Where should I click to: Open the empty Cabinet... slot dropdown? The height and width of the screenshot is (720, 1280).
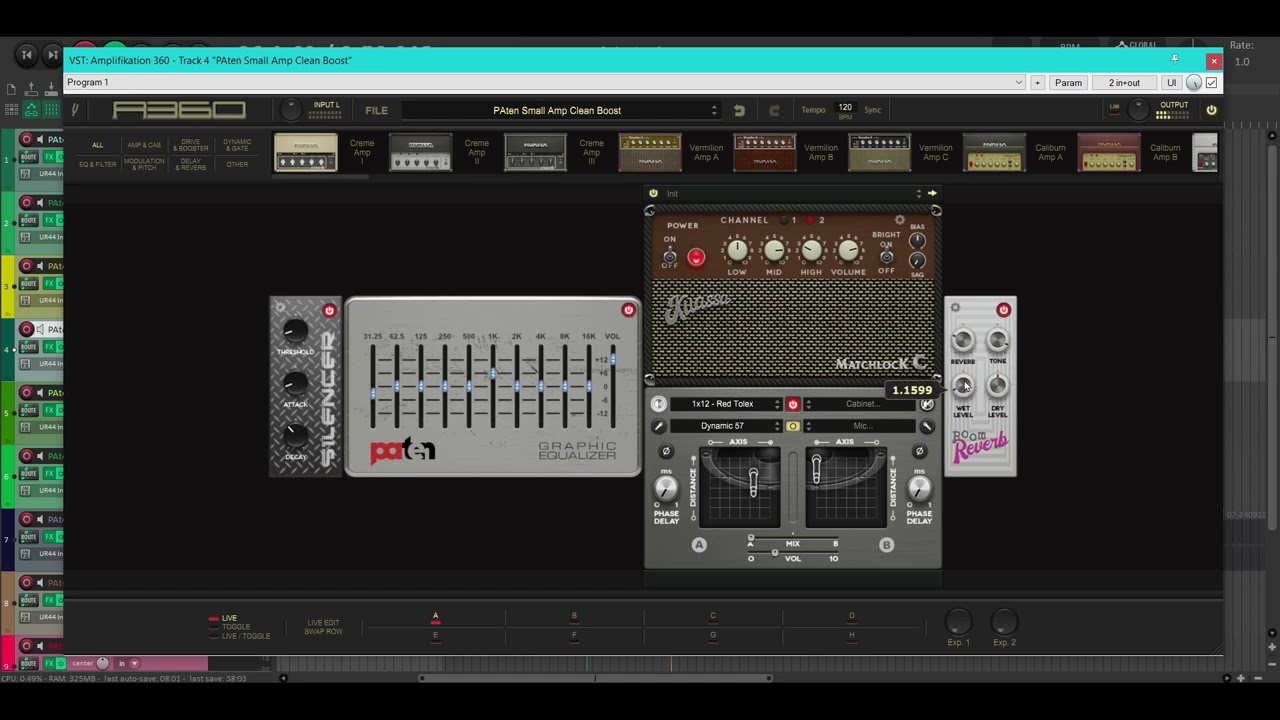coord(862,404)
